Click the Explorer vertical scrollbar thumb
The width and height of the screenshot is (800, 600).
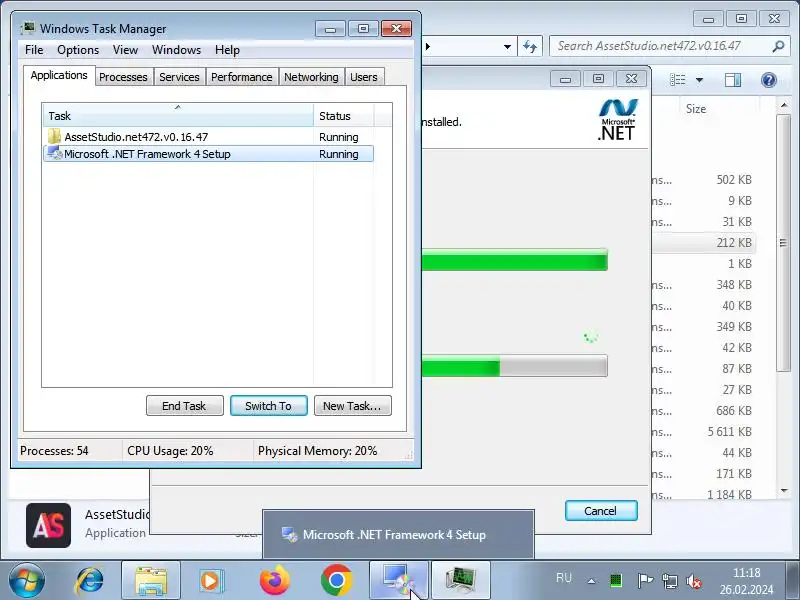[784, 243]
